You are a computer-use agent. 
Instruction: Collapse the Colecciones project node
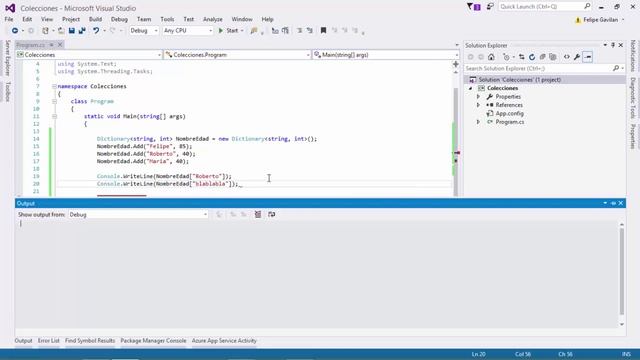[471, 88]
